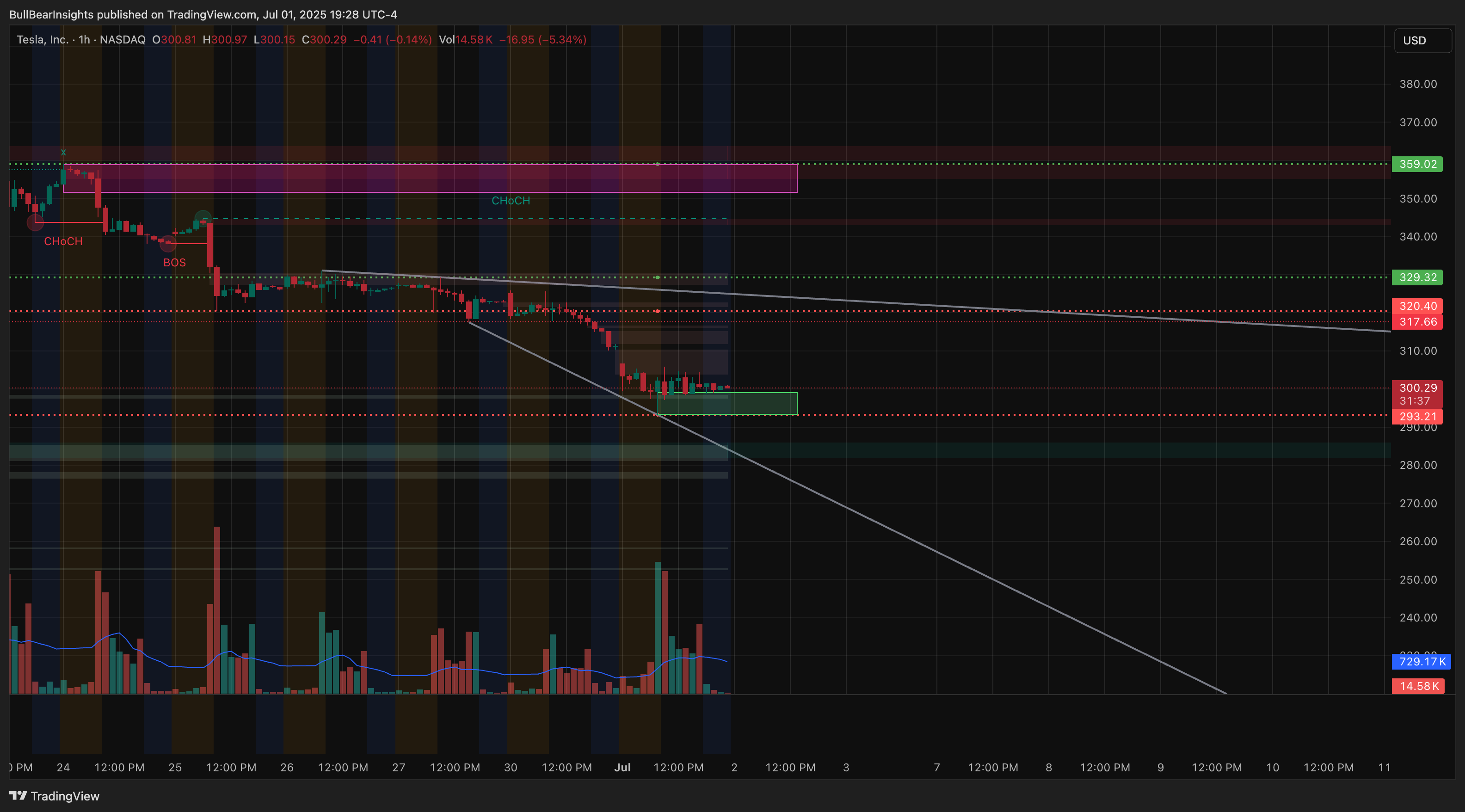This screenshot has width=1465, height=812.
Task: Click the Vol 14.58K legend text
Action: (465, 40)
